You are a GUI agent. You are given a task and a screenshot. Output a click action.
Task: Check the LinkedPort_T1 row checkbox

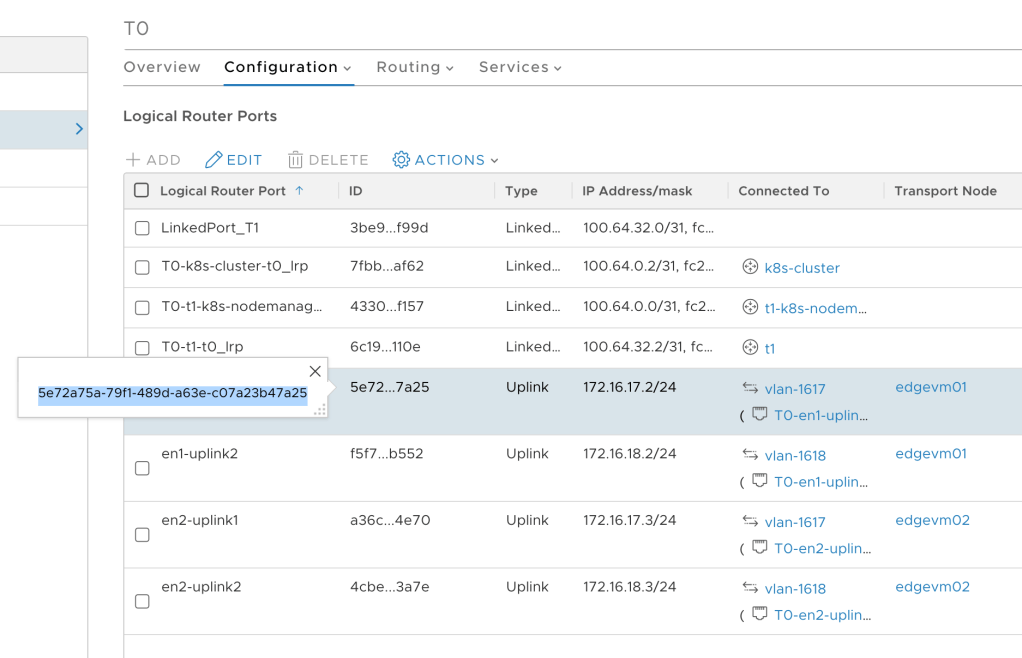(142, 228)
